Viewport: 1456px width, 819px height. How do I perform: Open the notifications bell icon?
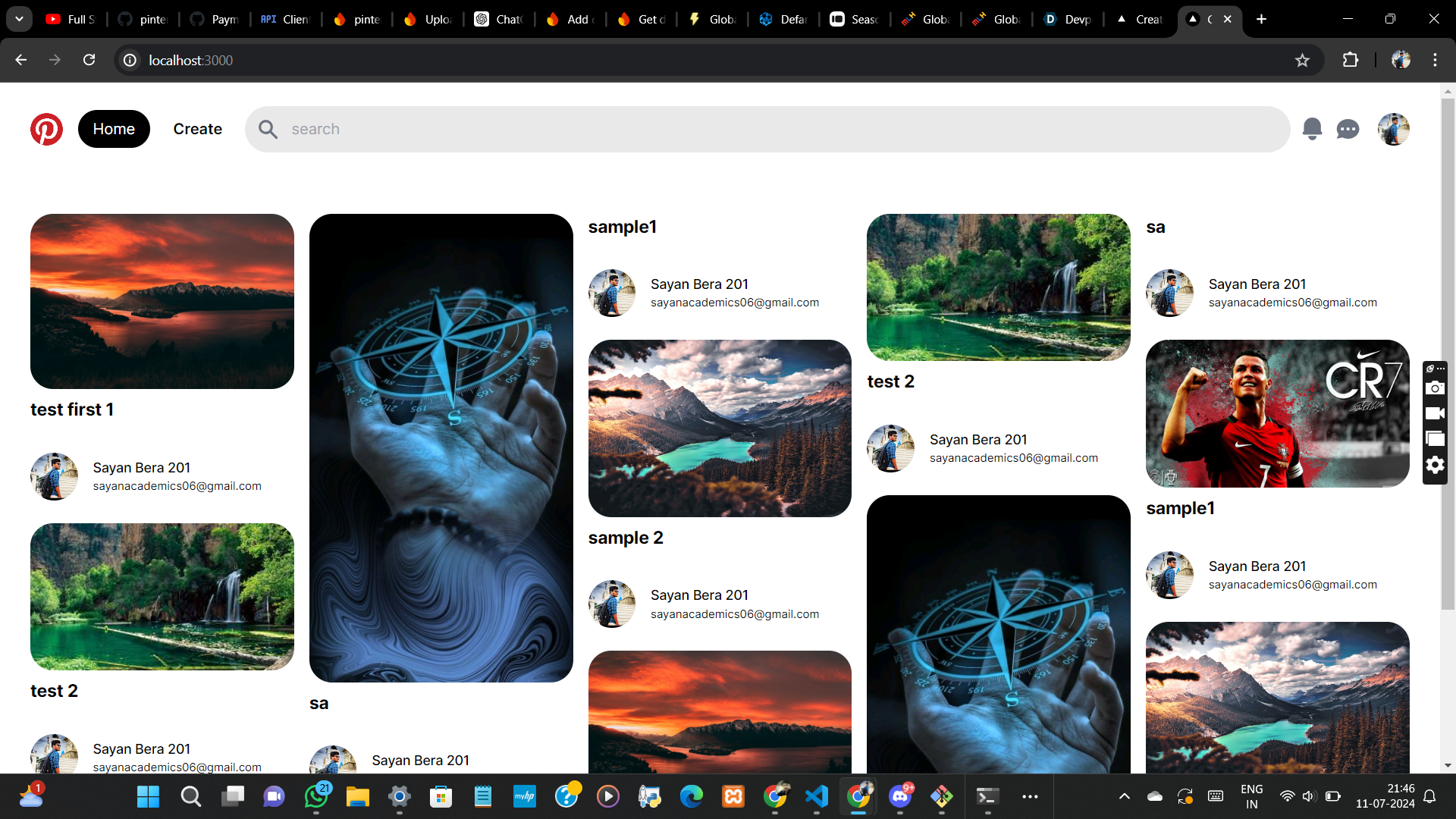click(1312, 129)
